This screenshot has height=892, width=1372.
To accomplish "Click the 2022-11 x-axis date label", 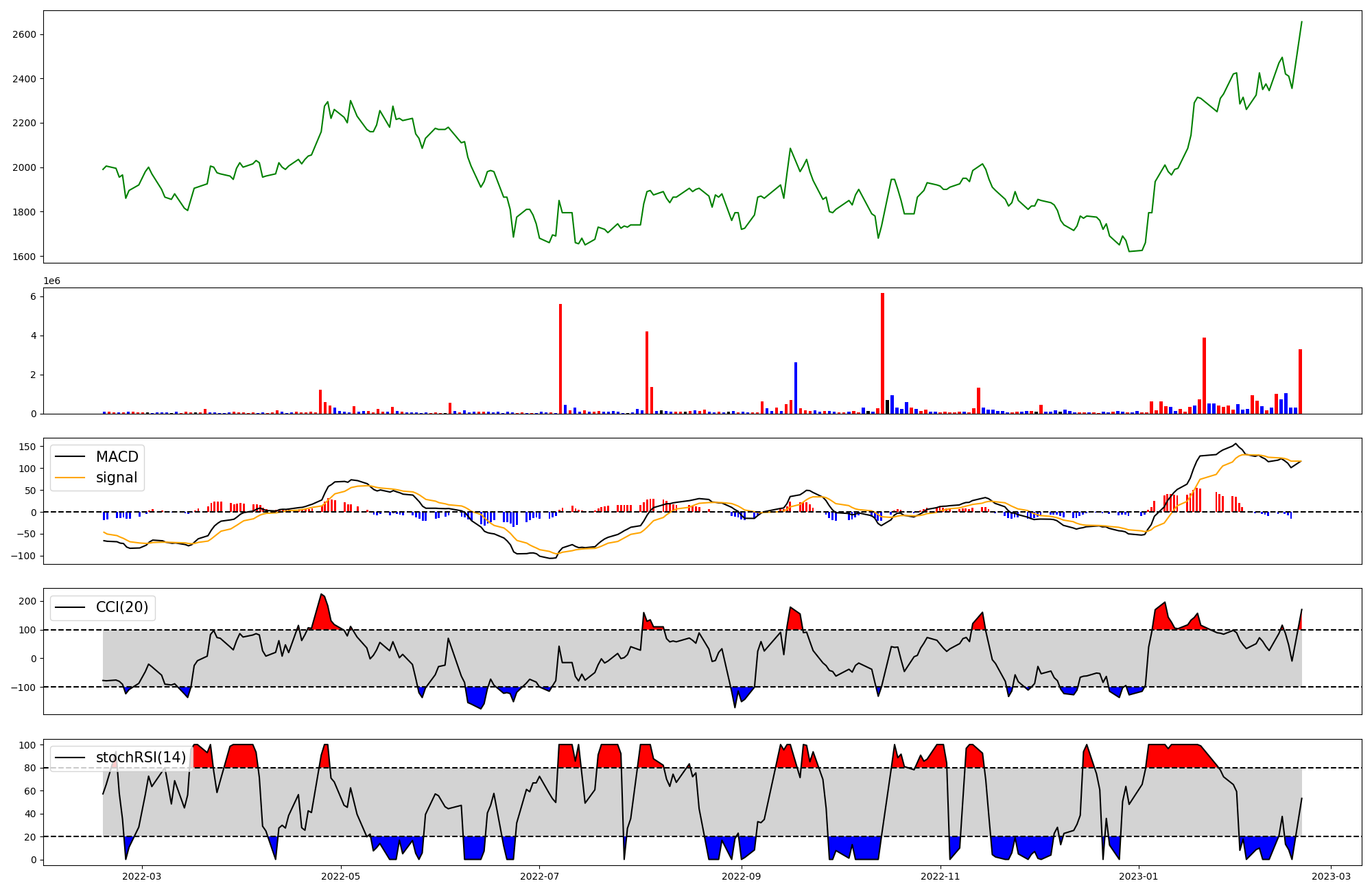I will point(940,876).
